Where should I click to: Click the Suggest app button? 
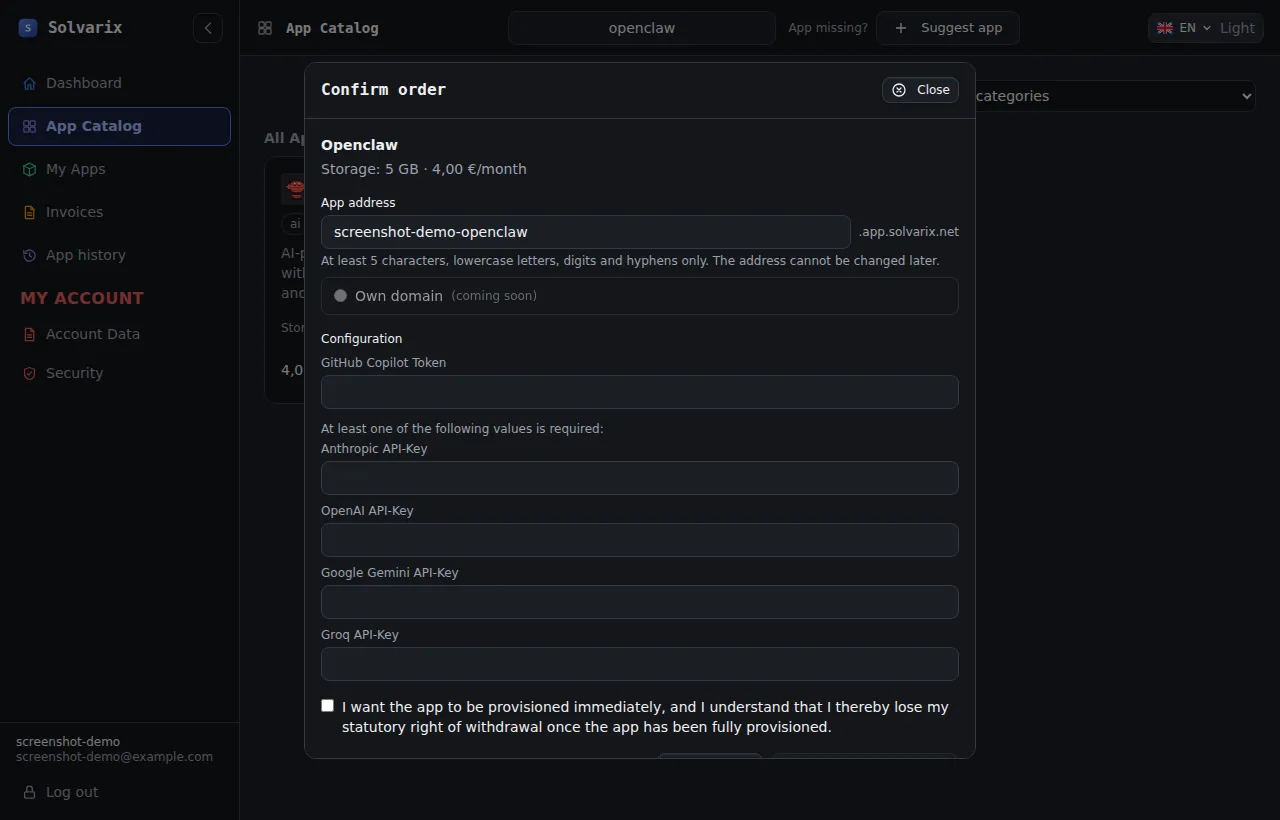tap(948, 28)
